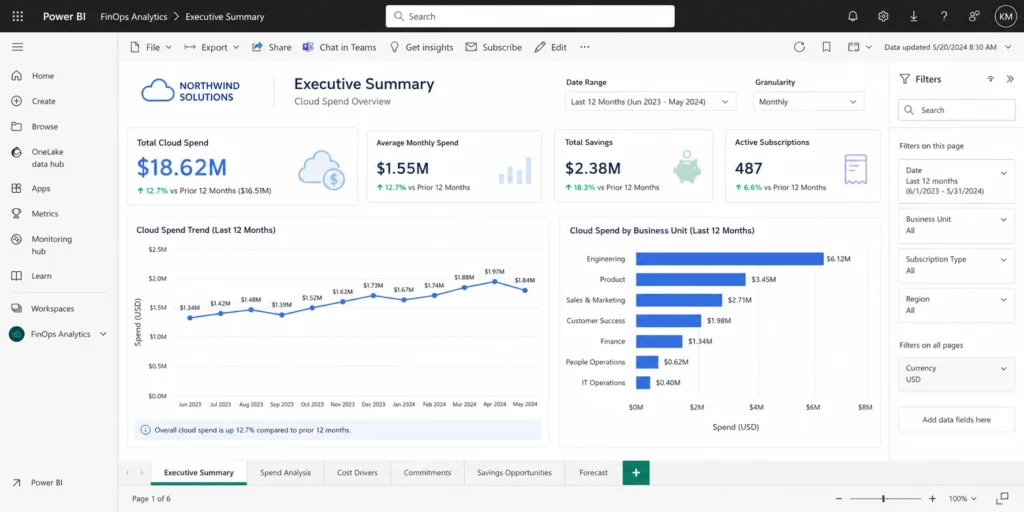Image resolution: width=1024 pixels, height=512 pixels.
Task: Open the app launcher waffle icon
Action: click(18, 16)
